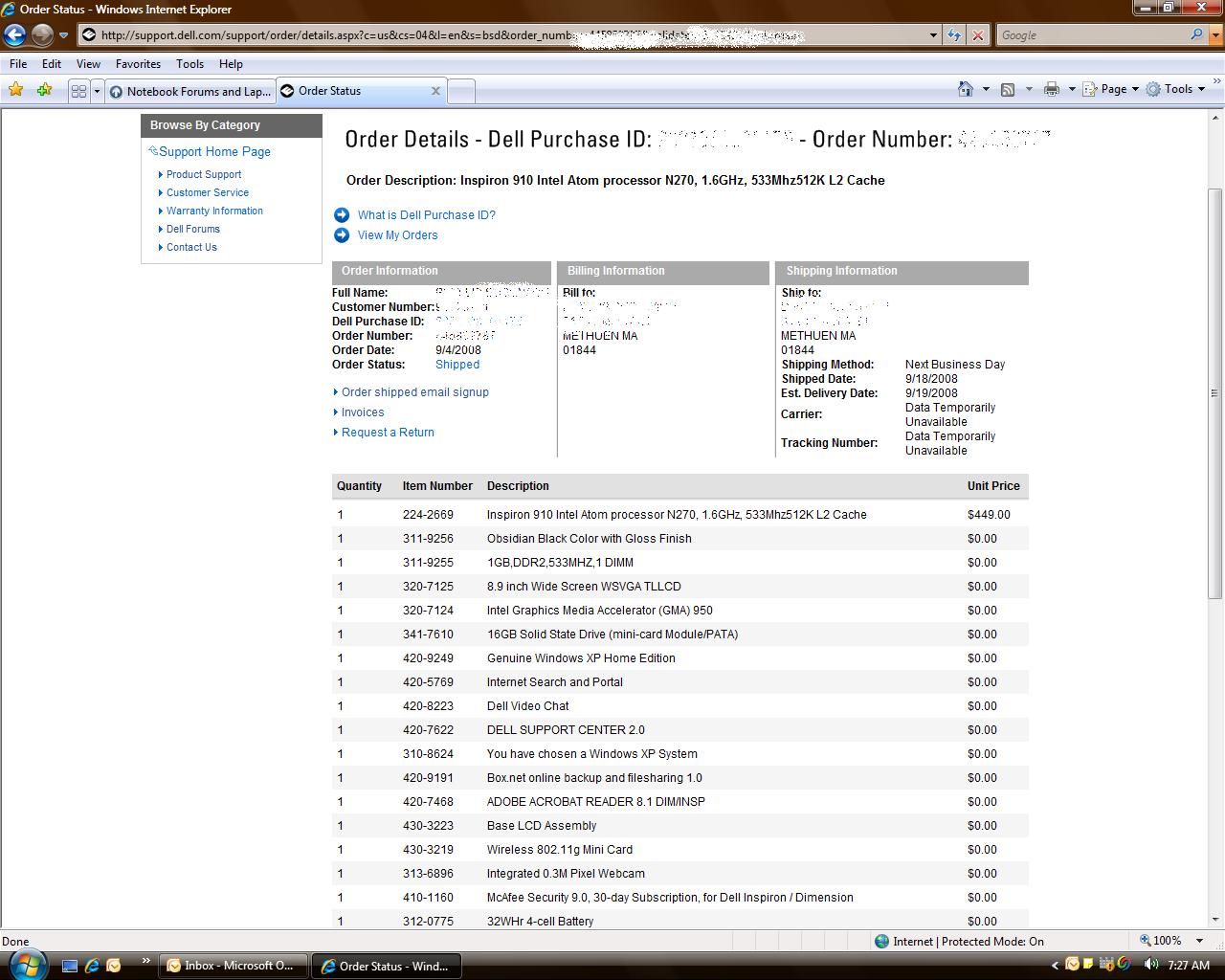The height and width of the screenshot is (980, 1225).
Task: Open the View menu
Action: click(88, 64)
